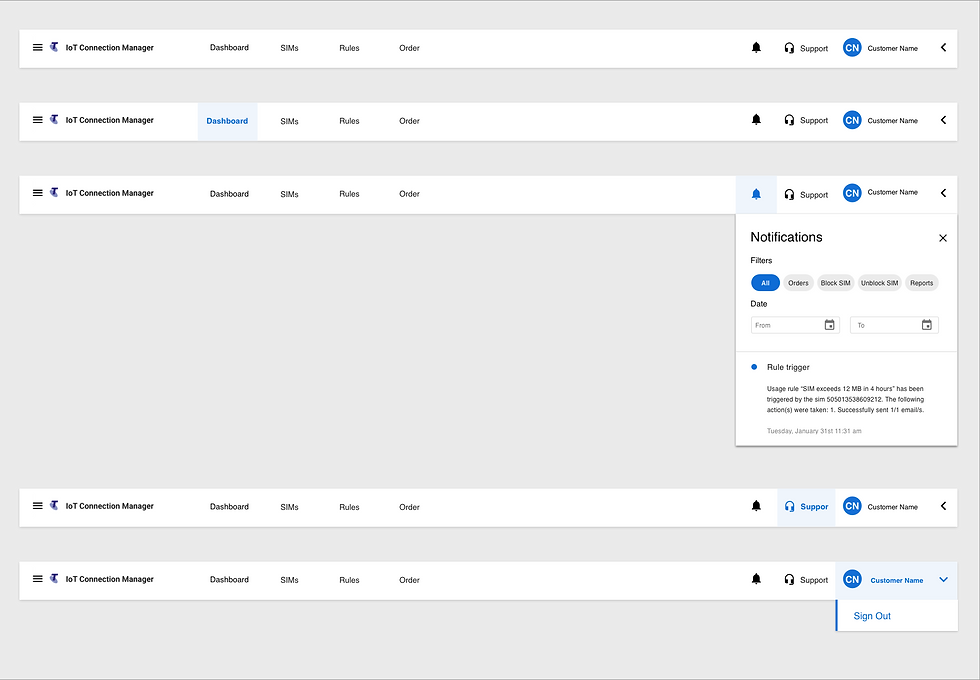Click Sign Out in the account dropdown

click(x=872, y=616)
